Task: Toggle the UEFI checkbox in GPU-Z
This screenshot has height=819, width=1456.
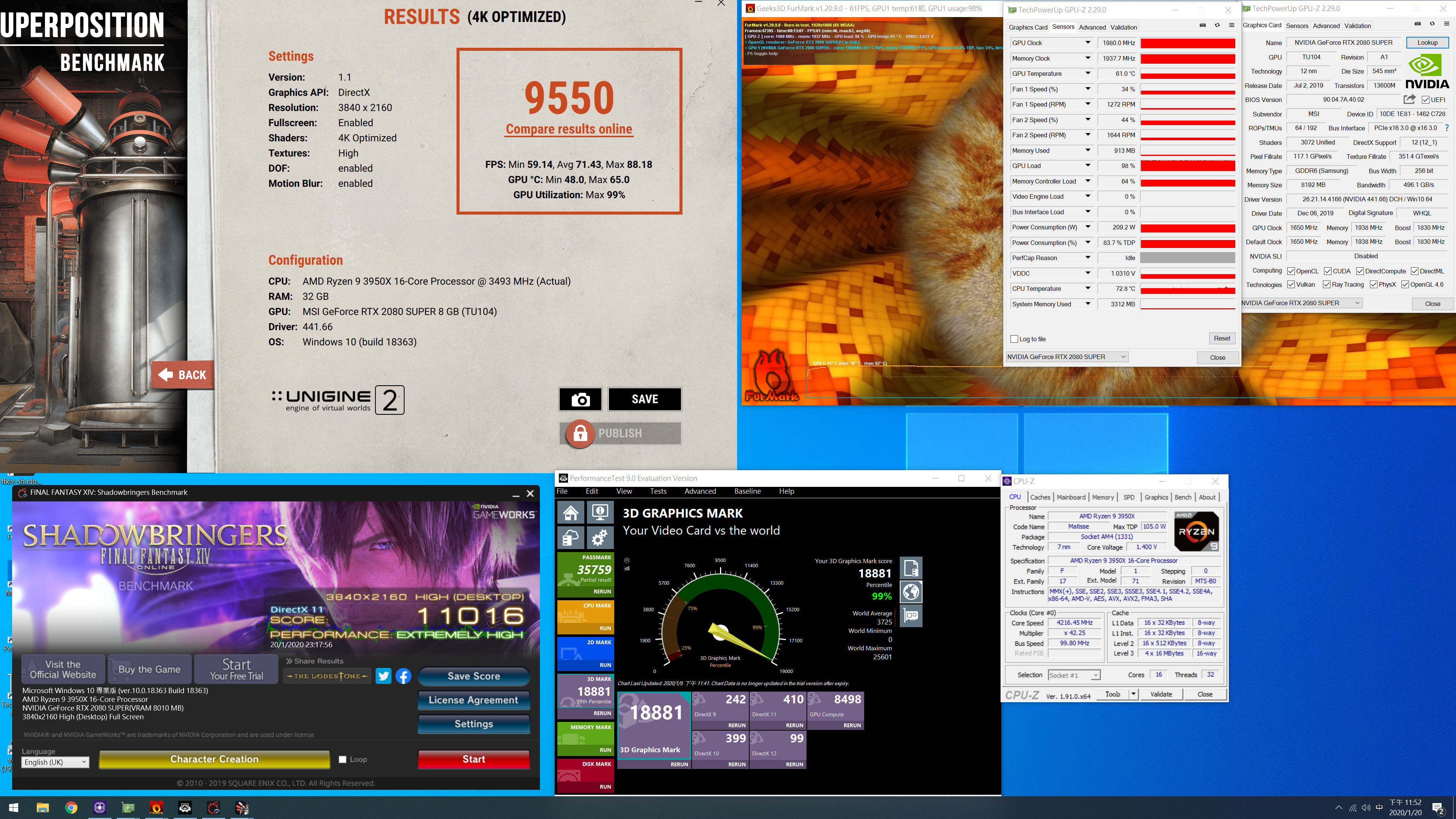Action: (x=1426, y=99)
